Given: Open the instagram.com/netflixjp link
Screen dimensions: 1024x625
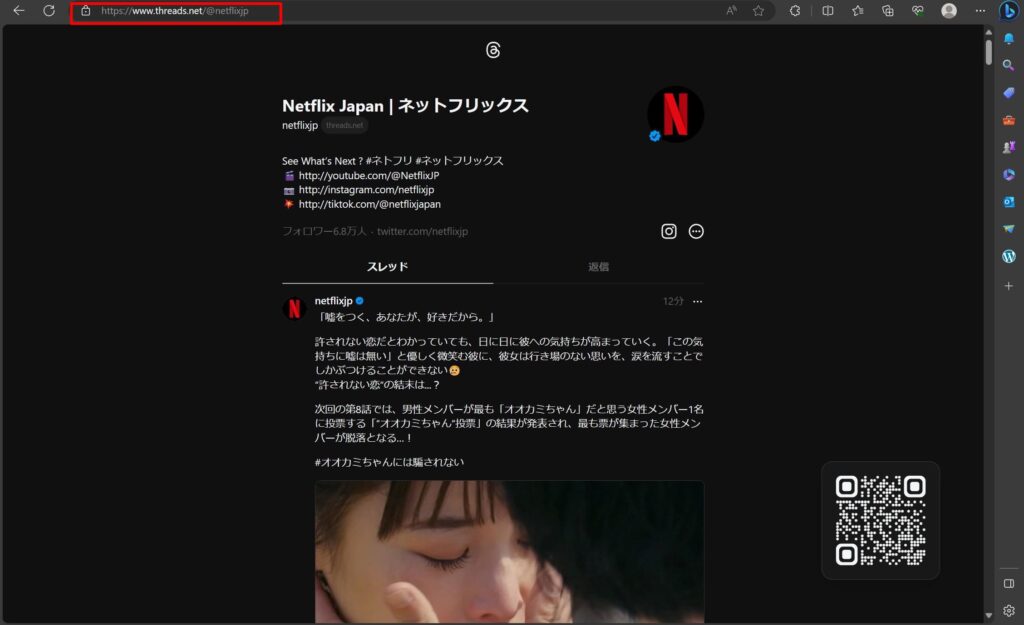Looking at the screenshot, I should (366, 190).
